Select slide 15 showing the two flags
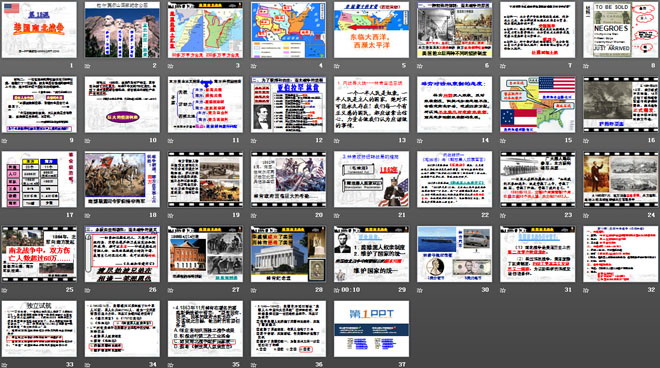660x368 pixels. [x=538, y=104]
